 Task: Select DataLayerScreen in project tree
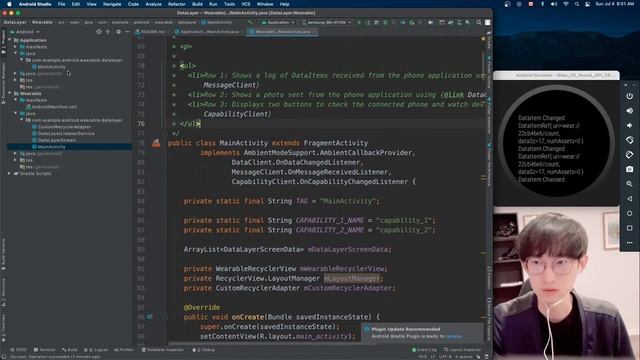[x=56, y=140]
